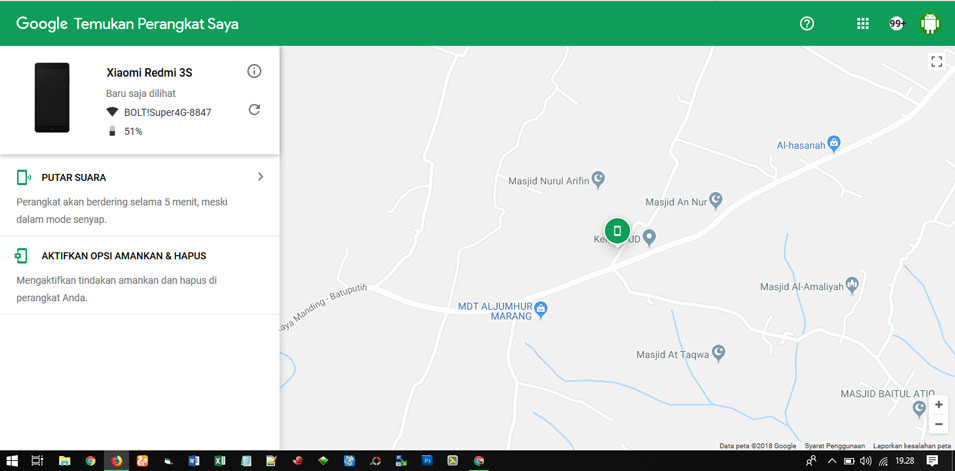This screenshot has height=471, width=955.
Task: Zoom in on the map
Action: 939,405
